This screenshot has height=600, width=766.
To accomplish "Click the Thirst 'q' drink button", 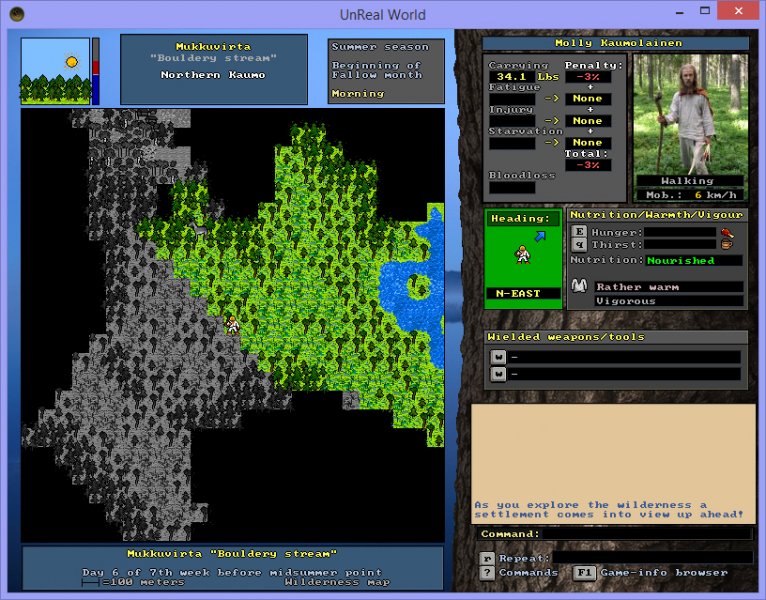I will [x=578, y=244].
